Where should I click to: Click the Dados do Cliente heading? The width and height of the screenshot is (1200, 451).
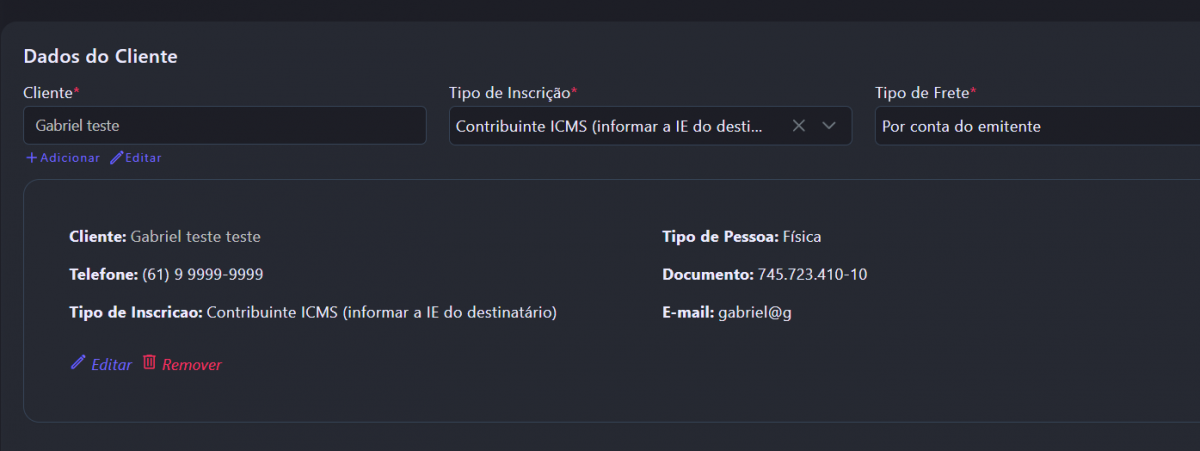pyautogui.click(x=100, y=57)
